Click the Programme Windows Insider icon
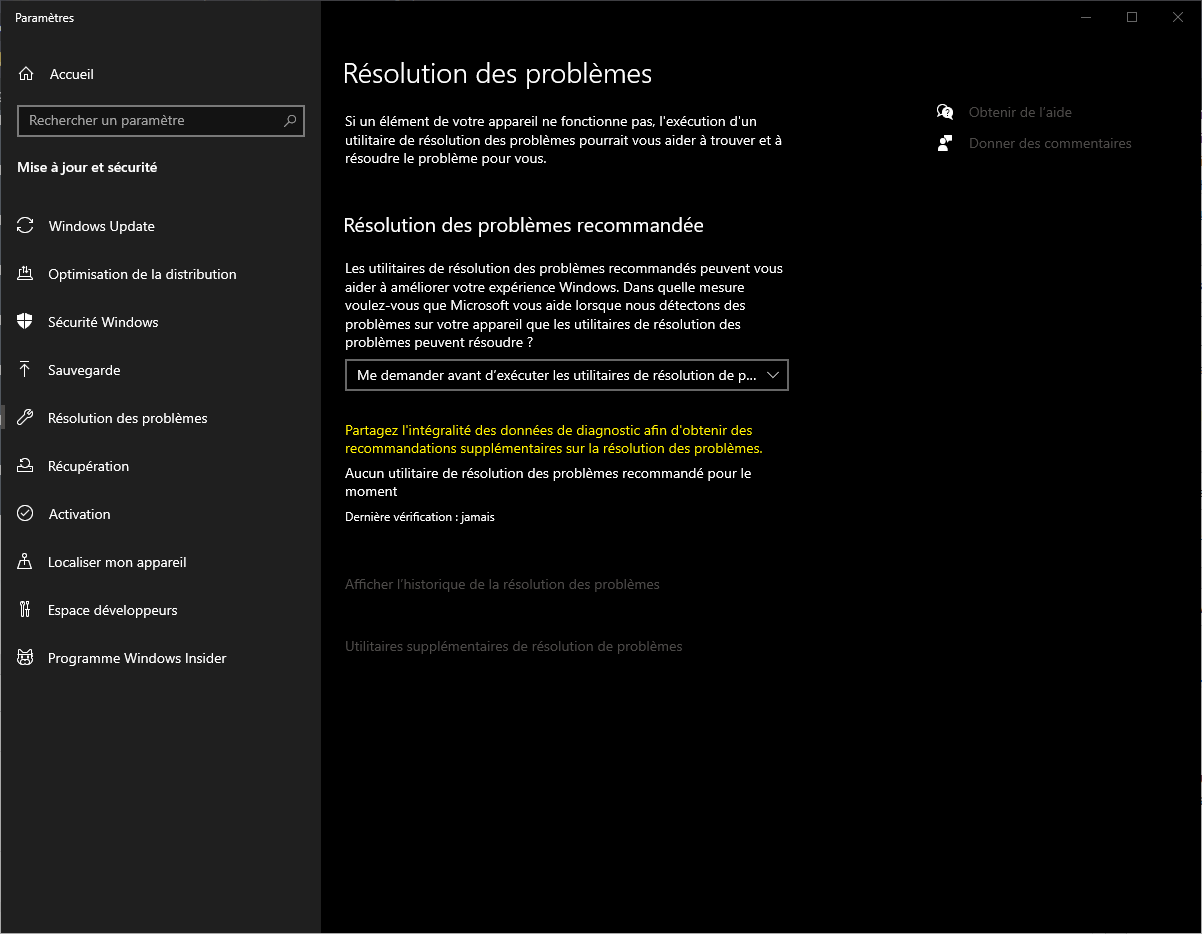 pos(26,658)
